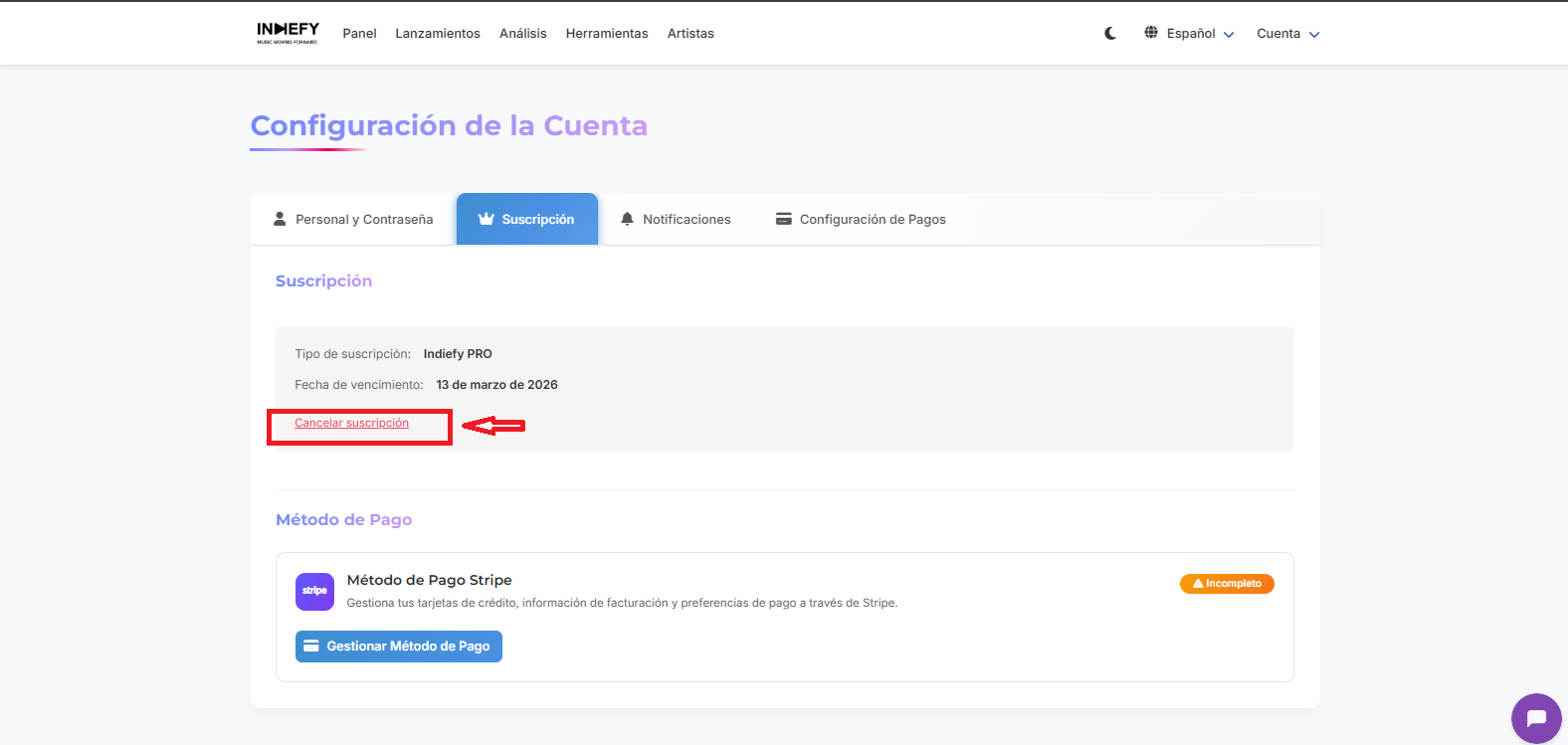Open the Panel menu item
This screenshot has height=745, width=1568.
pos(359,34)
